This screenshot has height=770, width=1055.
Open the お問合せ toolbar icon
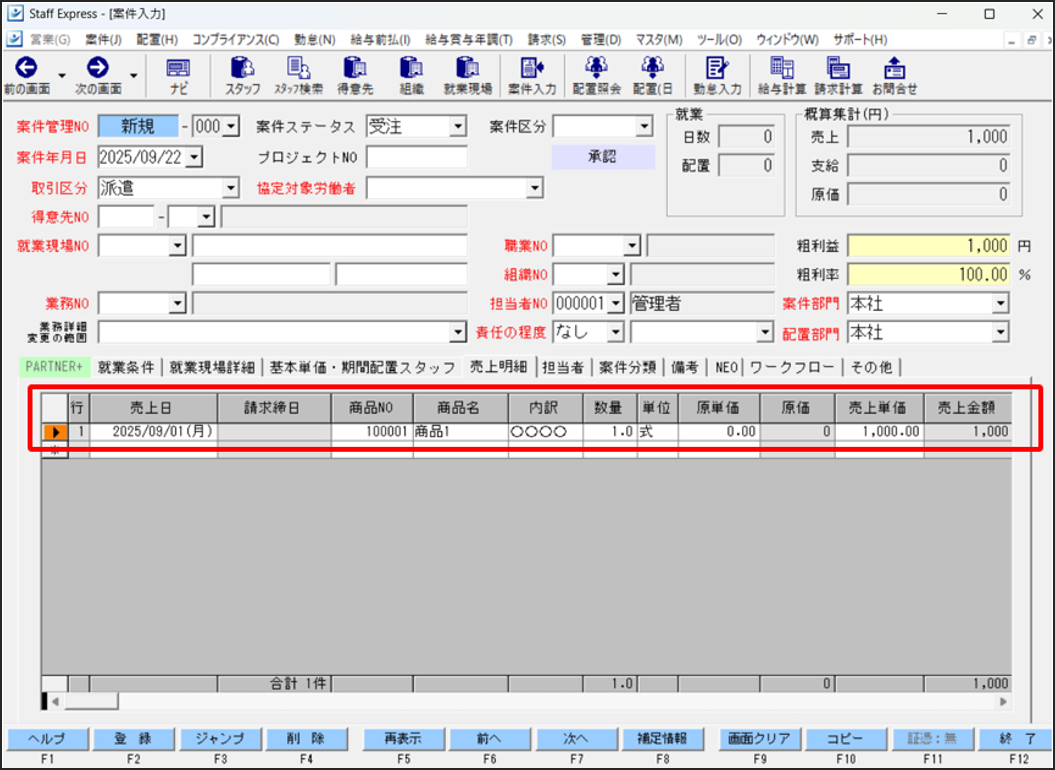894,69
